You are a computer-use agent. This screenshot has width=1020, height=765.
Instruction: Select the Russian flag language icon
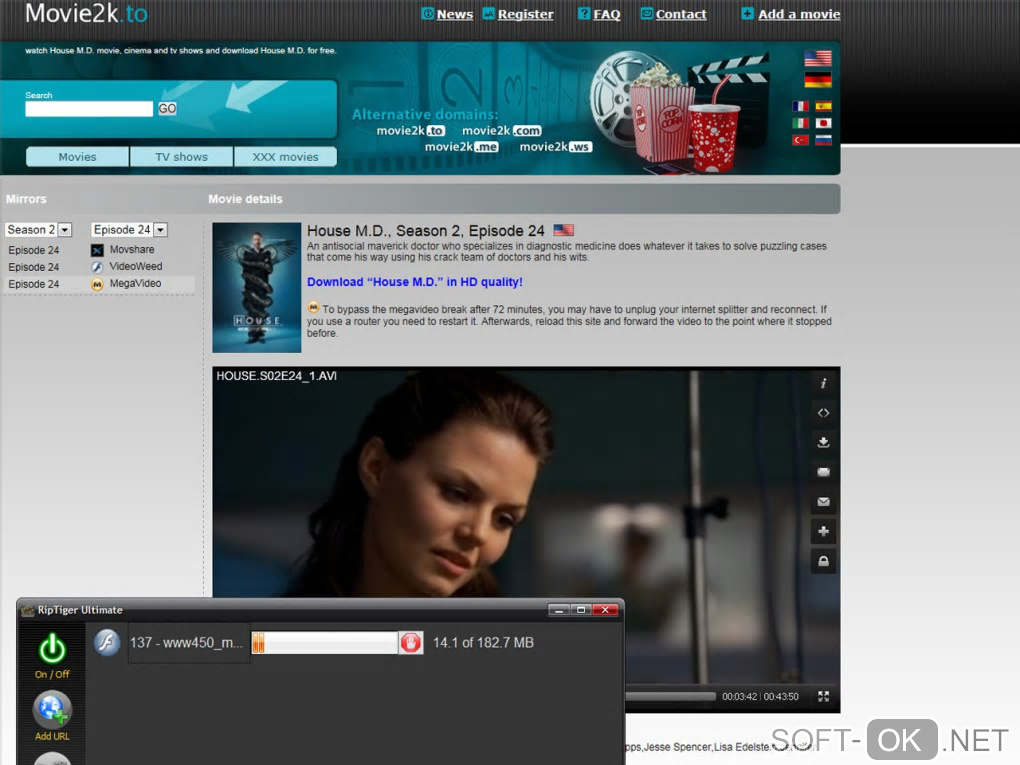(824, 140)
